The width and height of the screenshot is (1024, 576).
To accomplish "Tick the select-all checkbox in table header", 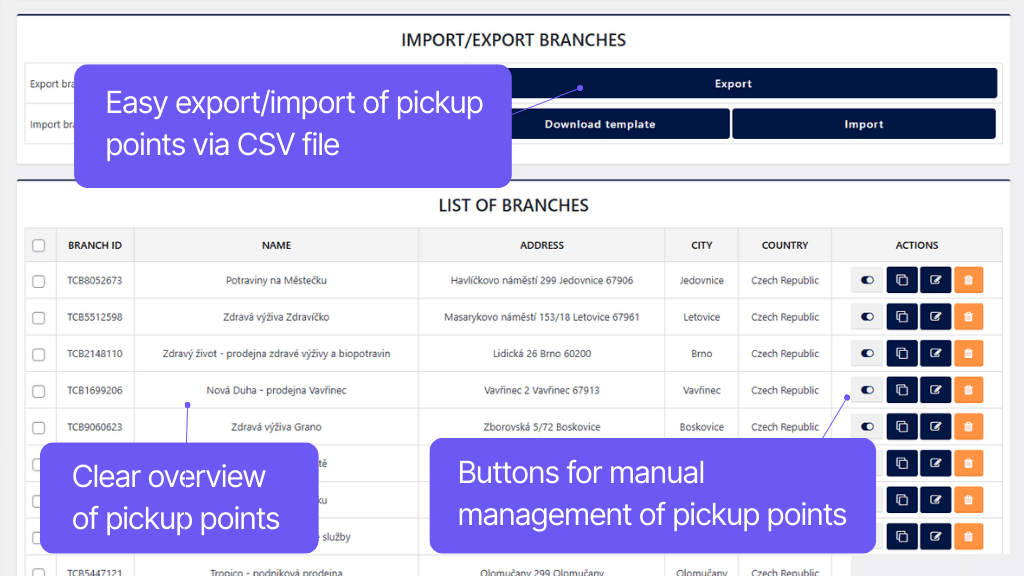I will pyautogui.click(x=39, y=246).
